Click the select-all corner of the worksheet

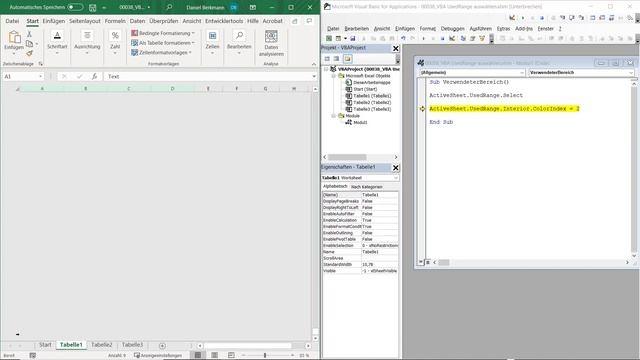(x=17, y=89)
